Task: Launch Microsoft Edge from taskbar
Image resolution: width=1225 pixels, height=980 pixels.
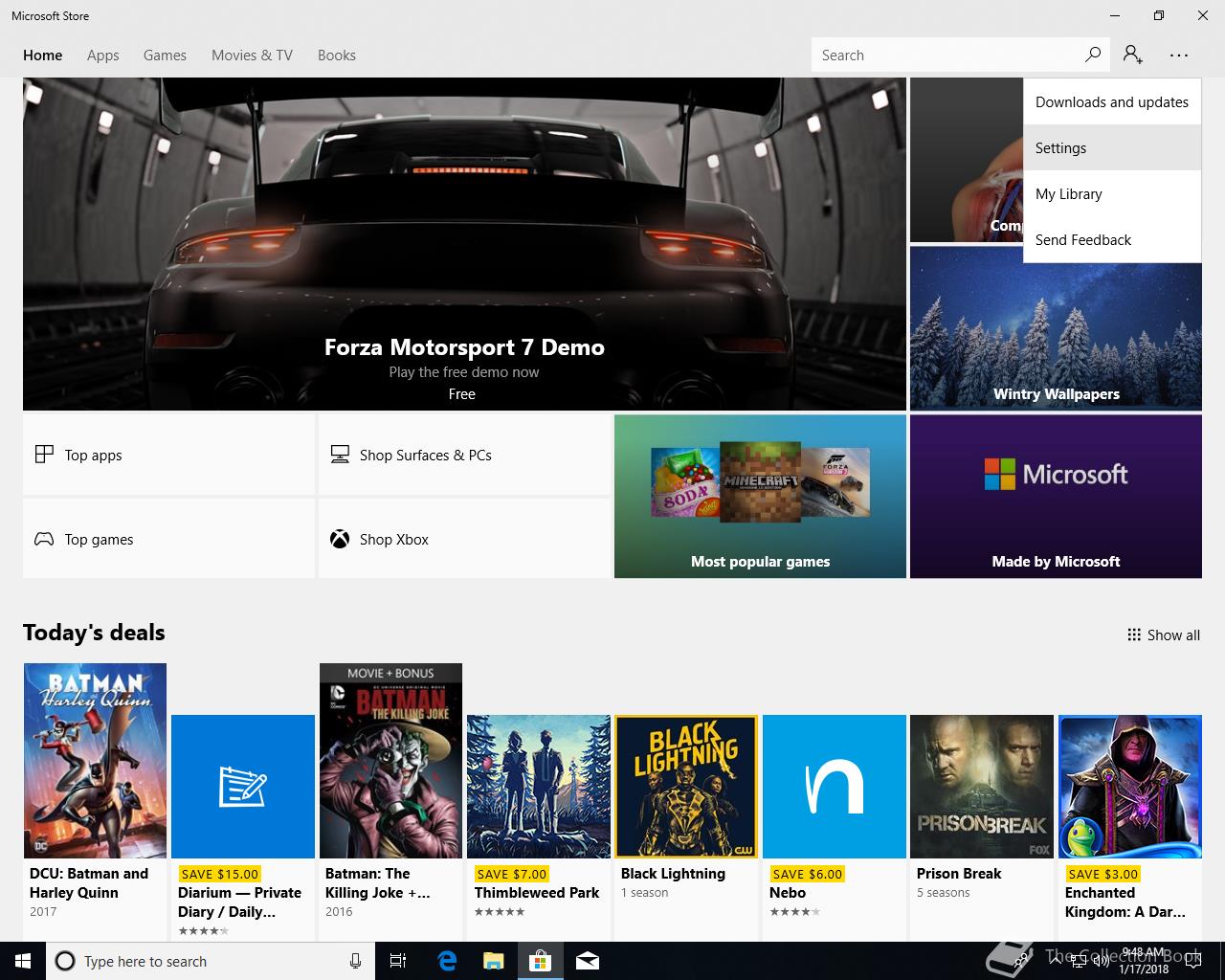Action: (447, 961)
